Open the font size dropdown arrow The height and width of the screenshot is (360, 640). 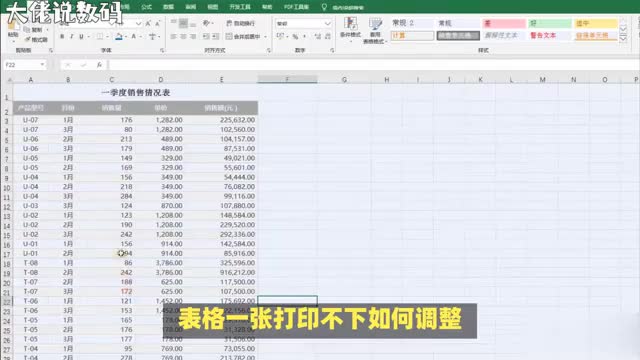pyautogui.click(x=138, y=24)
